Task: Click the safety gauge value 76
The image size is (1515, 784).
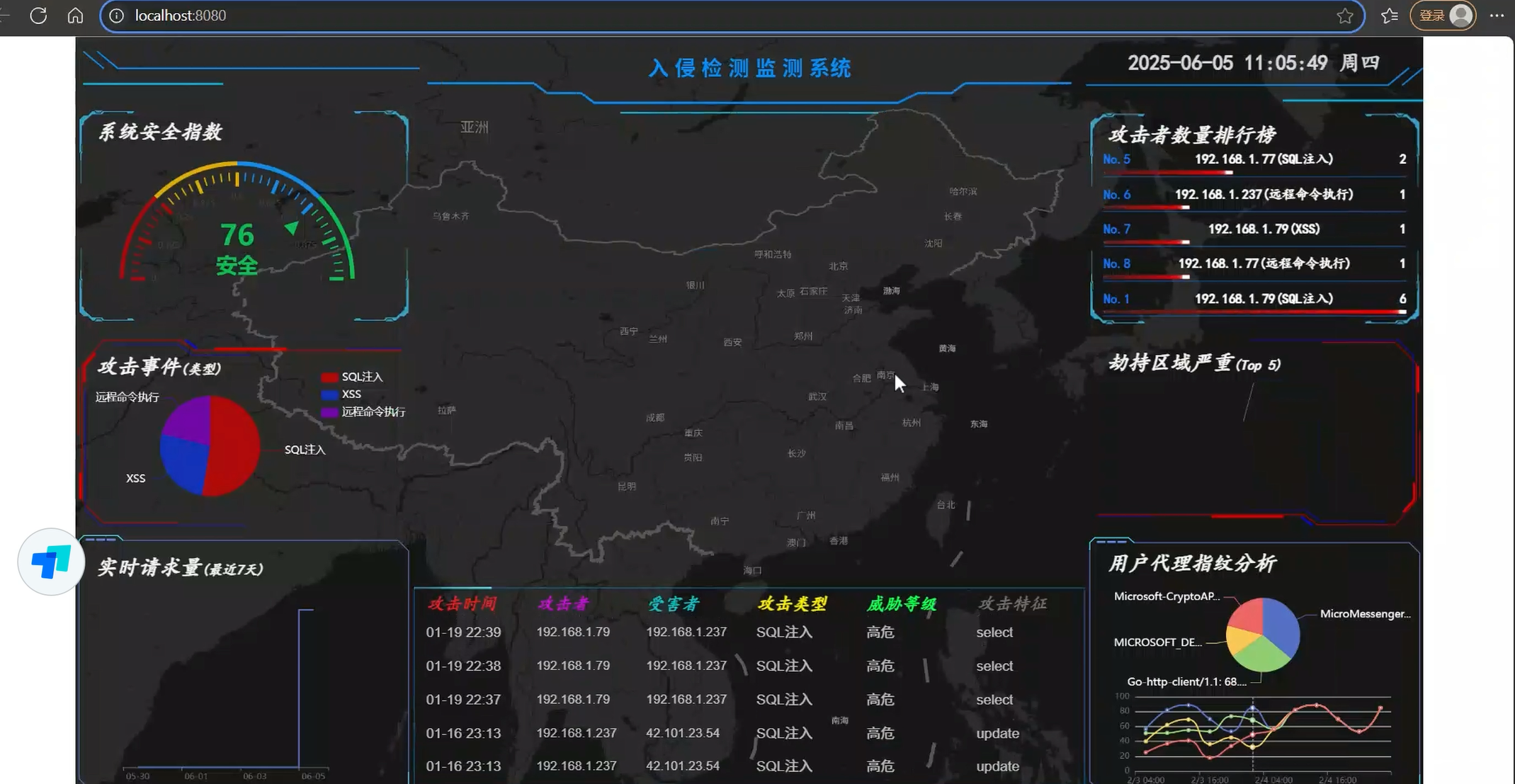Action: point(237,235)
